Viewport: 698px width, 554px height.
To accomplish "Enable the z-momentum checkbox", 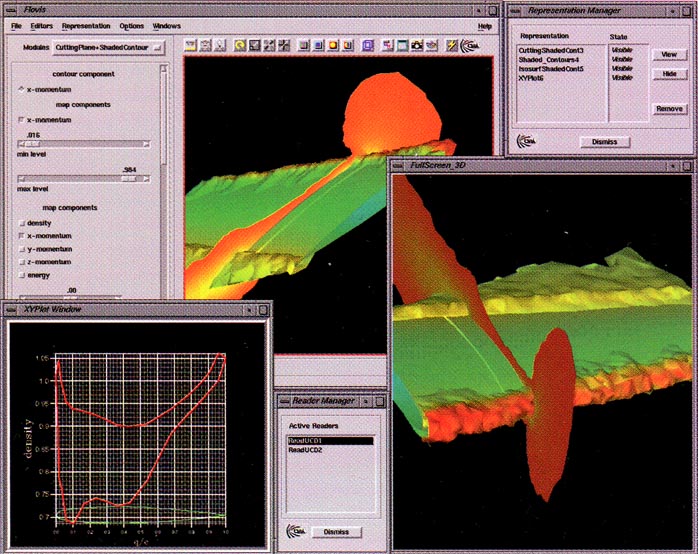I will [22, 262].
